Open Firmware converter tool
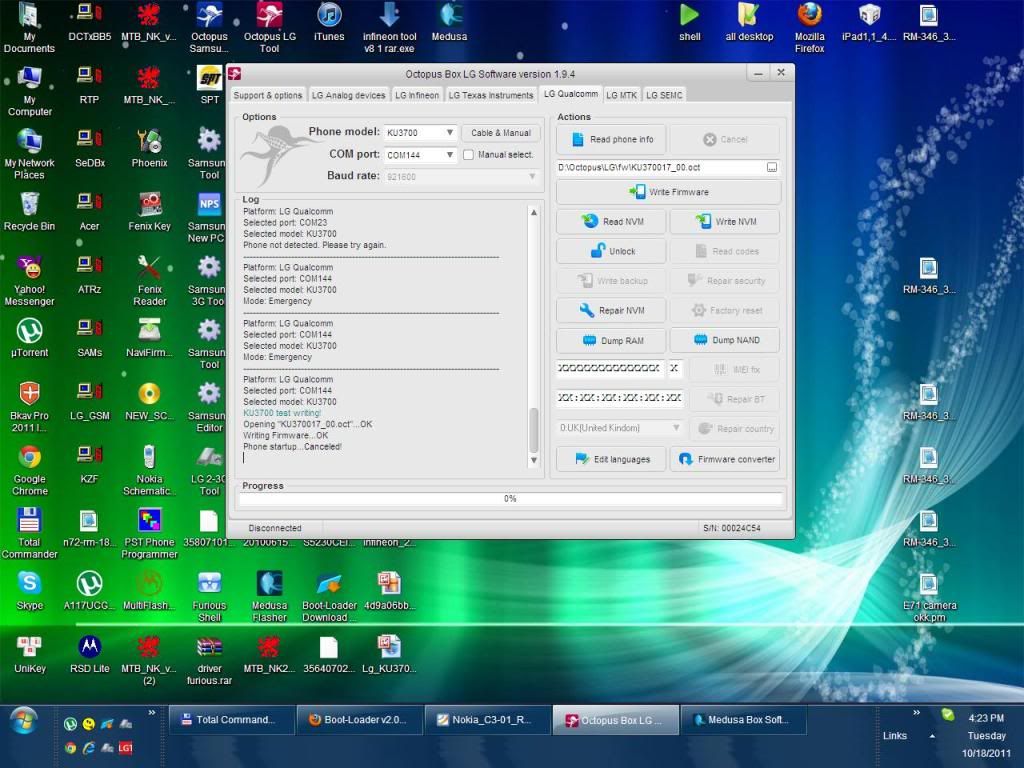The image size is (1024, 768). [x=725, y=459]
